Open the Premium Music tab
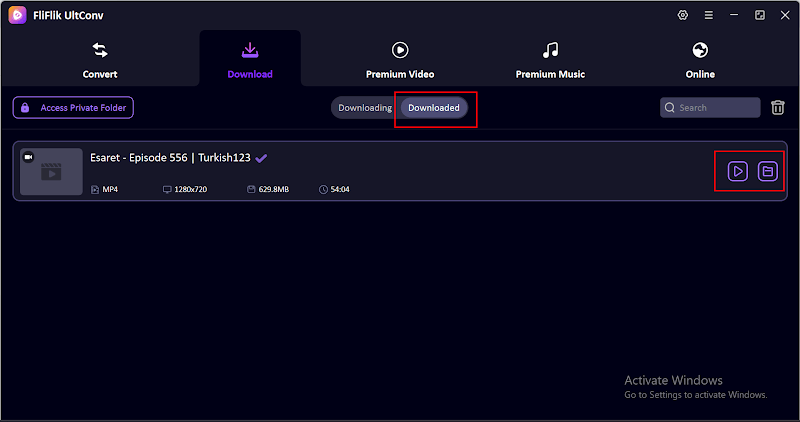Image resolution: width=800 pixels, height=422 pixels. tap(550, 60)
